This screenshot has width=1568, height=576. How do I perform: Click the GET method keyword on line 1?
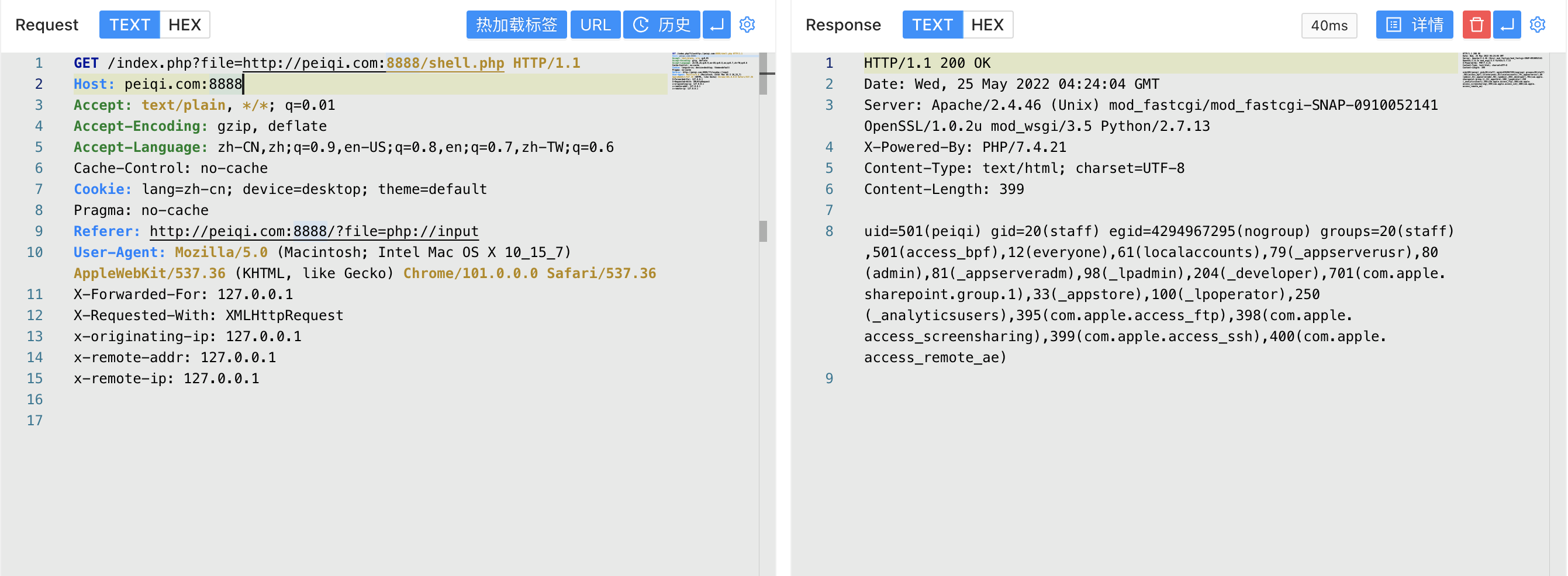click(x=86, y=63)
